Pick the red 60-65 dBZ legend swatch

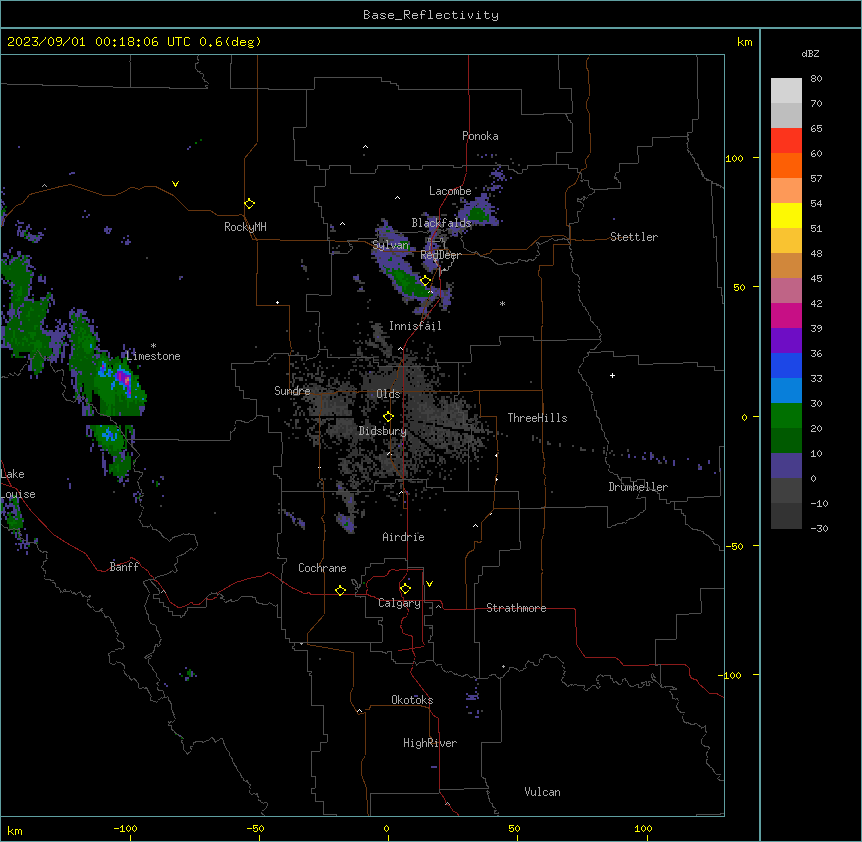pyautogui.click(x=786, y=141)
